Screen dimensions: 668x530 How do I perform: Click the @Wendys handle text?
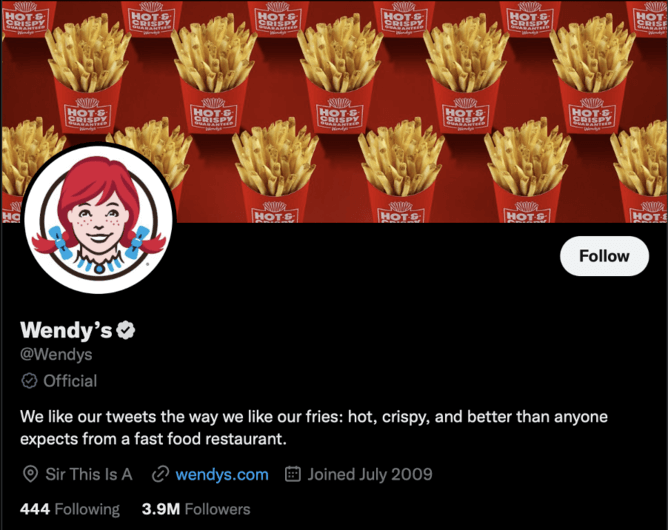click(x=56, y=354)
